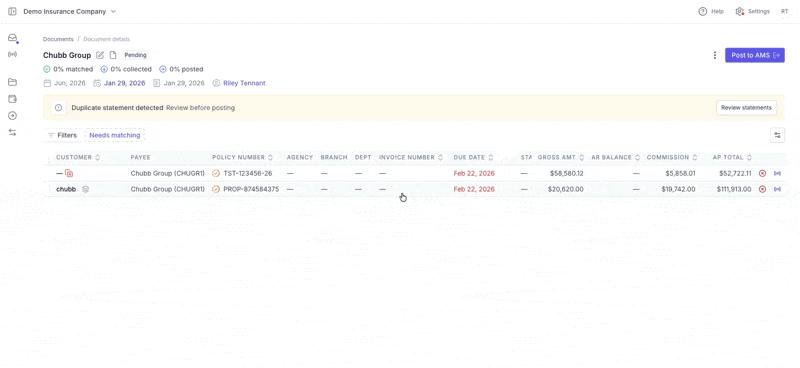Open the RT user avatar

click(x=784, y=11)
